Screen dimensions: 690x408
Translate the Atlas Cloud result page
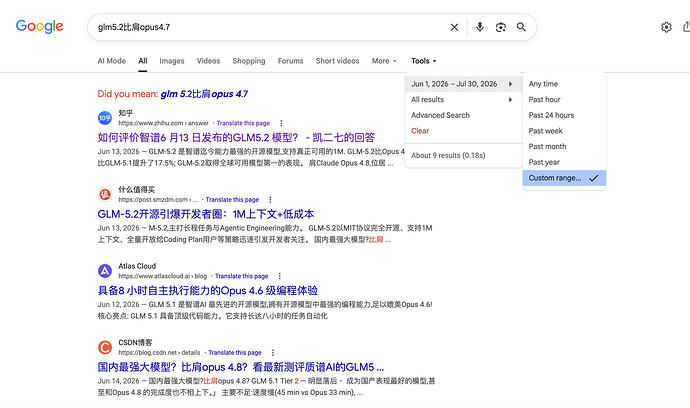241,276
